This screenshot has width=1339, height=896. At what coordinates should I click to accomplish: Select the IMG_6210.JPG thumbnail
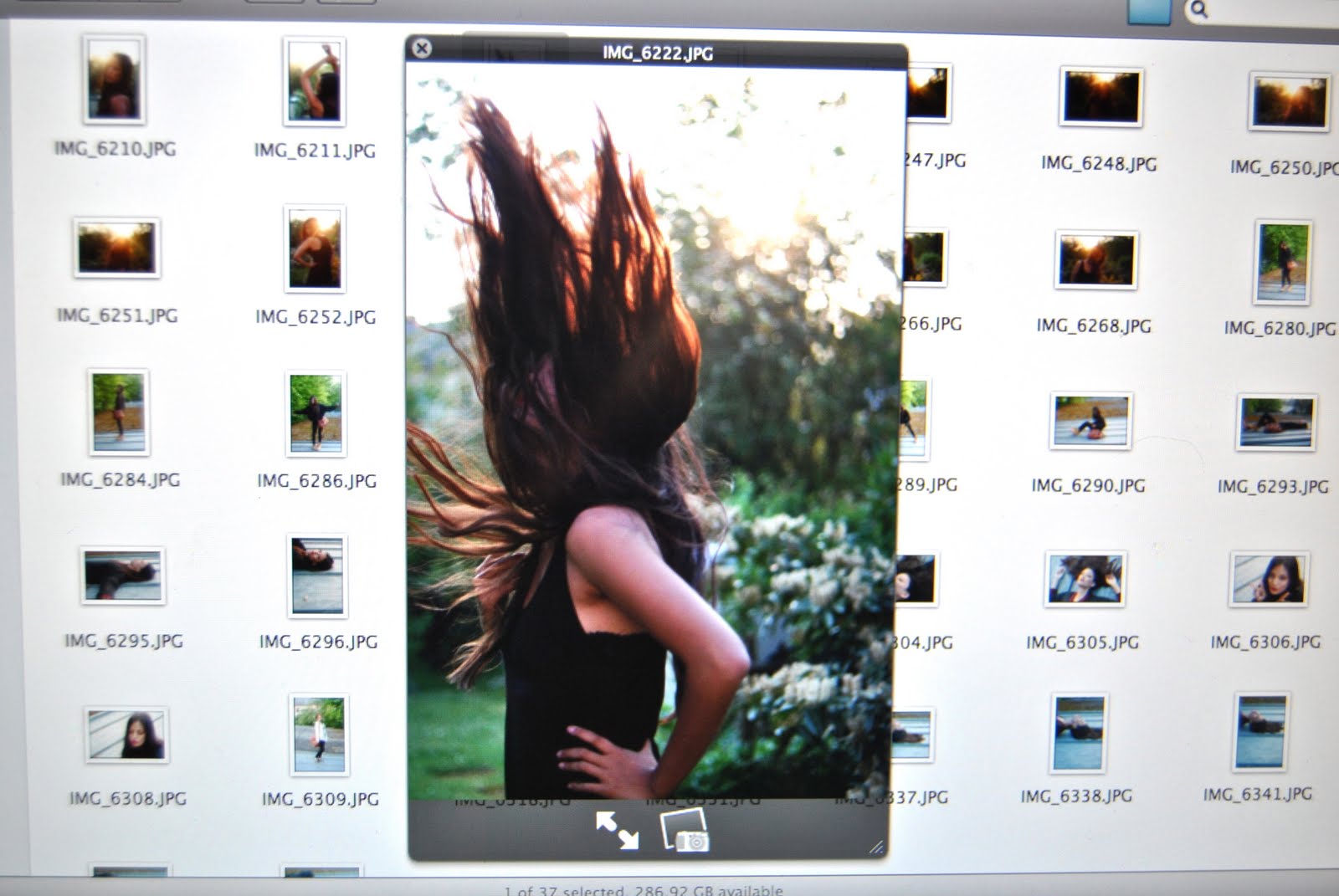[x=115, y=79]
